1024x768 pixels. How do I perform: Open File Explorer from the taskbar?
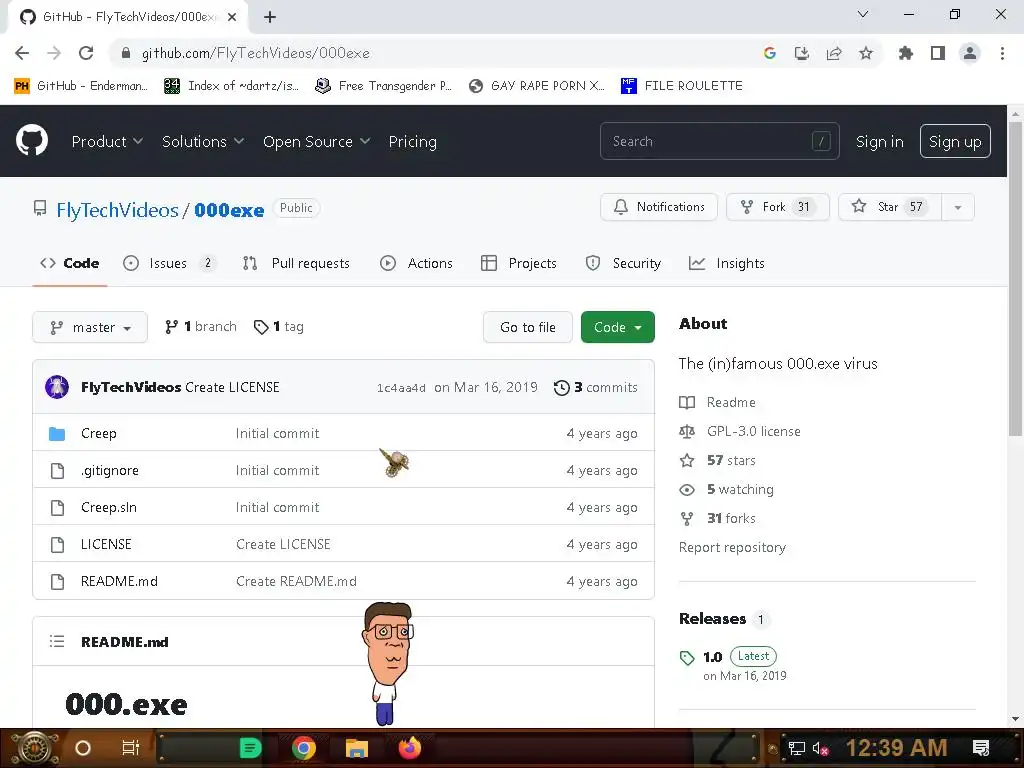click(x=357, y=748)
